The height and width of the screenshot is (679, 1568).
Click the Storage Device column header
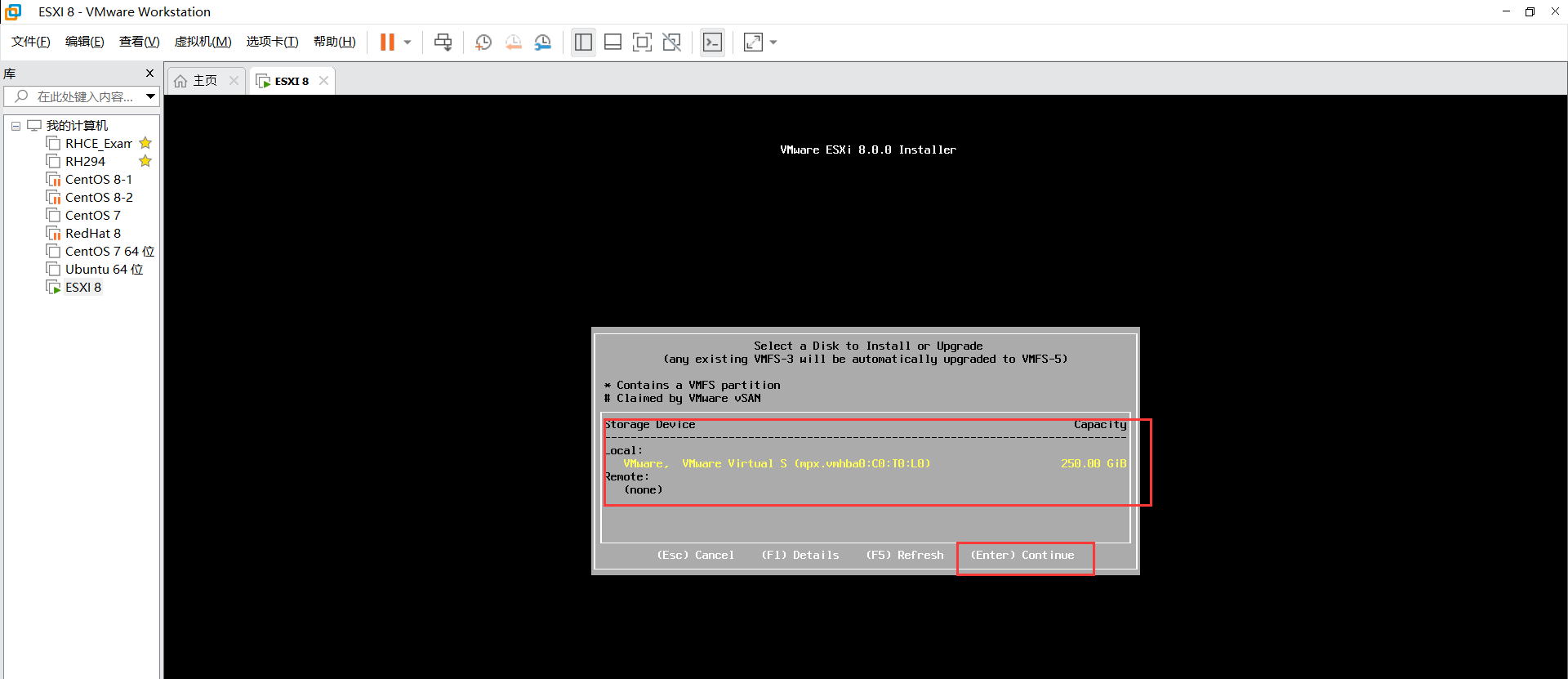650,425
